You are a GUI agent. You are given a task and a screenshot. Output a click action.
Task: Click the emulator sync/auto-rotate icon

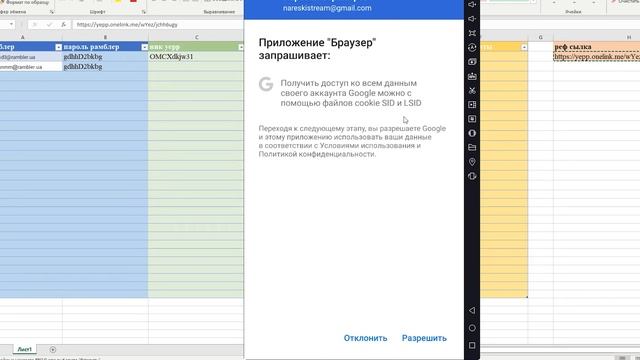472,47
